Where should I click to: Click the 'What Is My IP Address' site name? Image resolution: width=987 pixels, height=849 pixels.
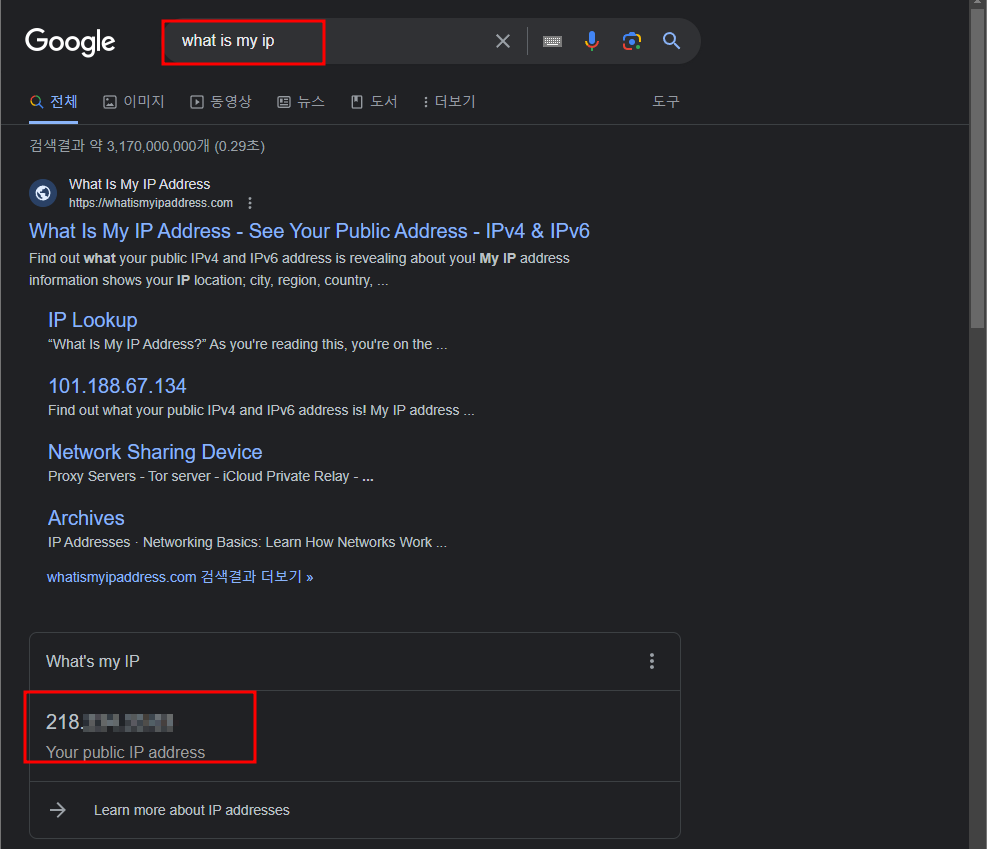pos(139,184)
